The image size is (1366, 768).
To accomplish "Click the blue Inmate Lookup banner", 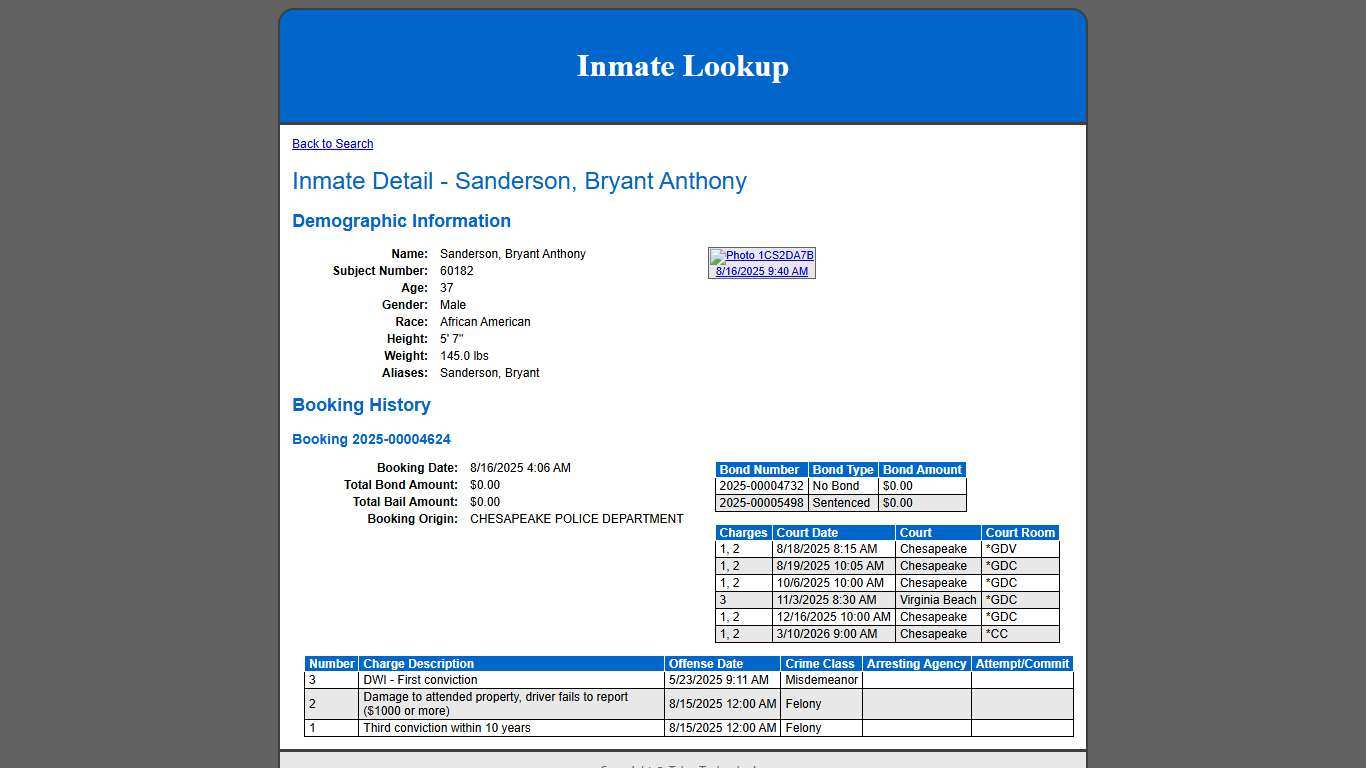I will click(683, 65).
